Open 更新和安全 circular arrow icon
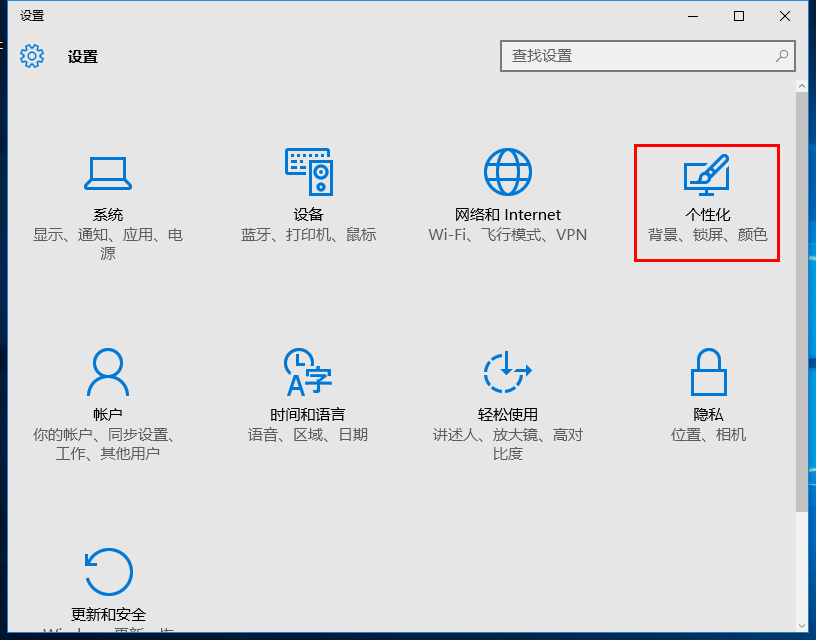816x640 pixels. [x=108, y=572]
